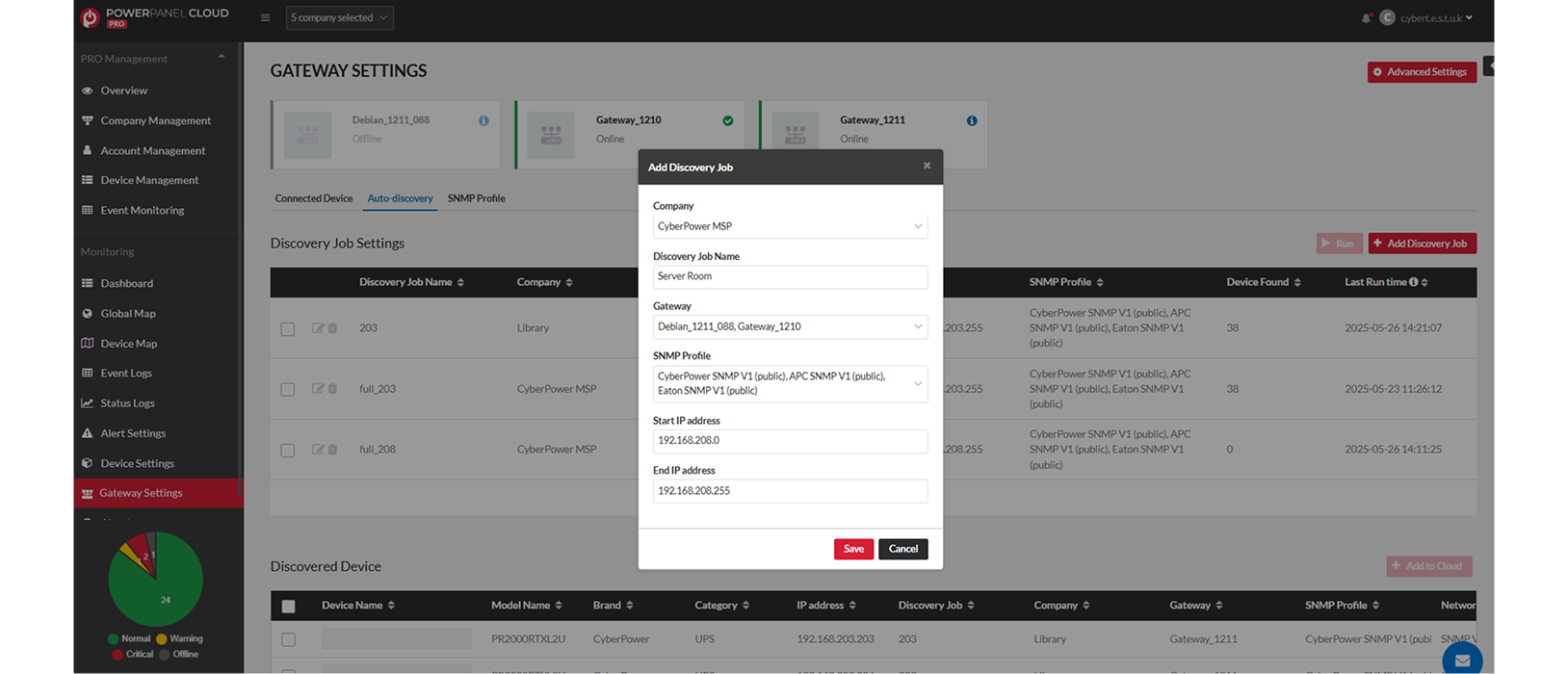
Task: Switch to the Connected Device tab
Action: click(x=314, y=198)
